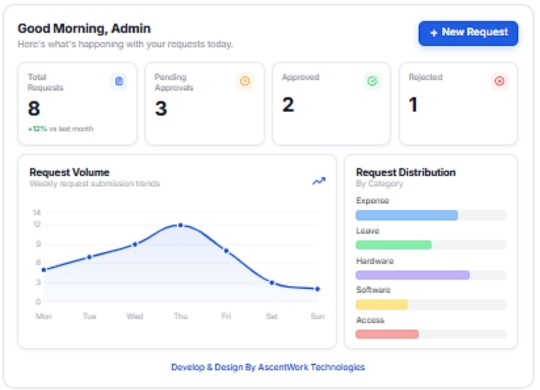Click the Thu peak data point
This screenshot has width=540, height=390.
pyautogui.click(x=180, y=225)
